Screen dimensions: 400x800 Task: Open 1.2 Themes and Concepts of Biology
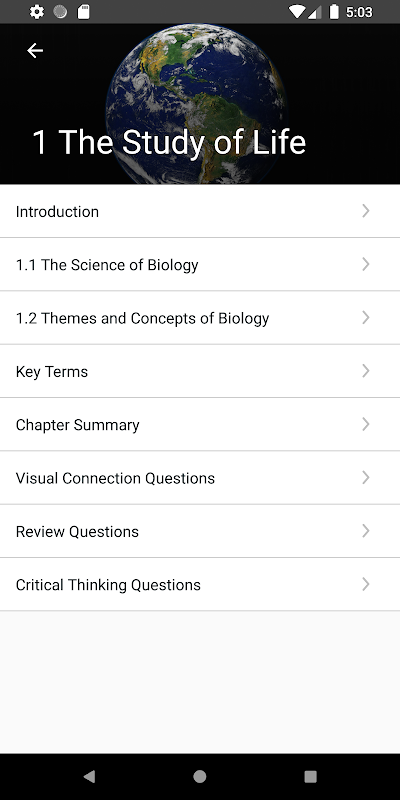coord(200,318)
